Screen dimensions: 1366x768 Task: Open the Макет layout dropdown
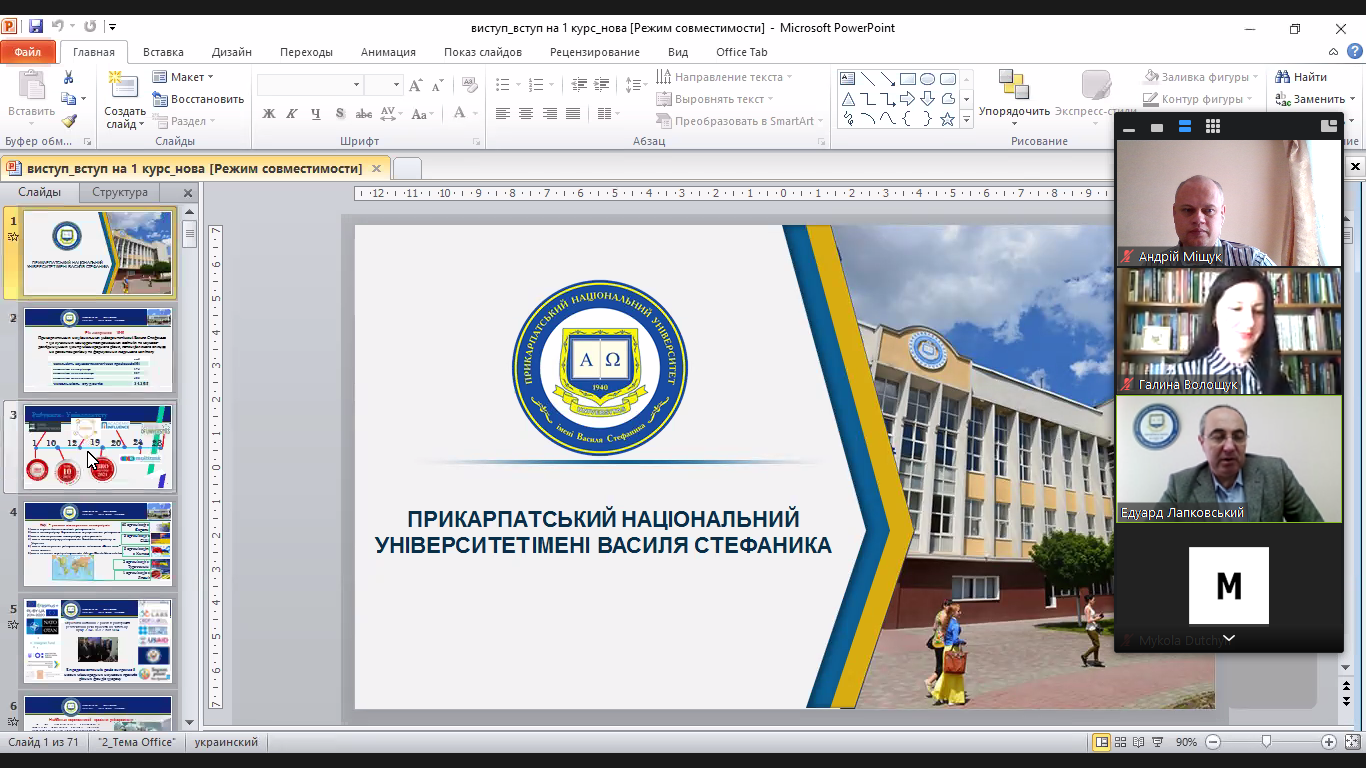183,77
